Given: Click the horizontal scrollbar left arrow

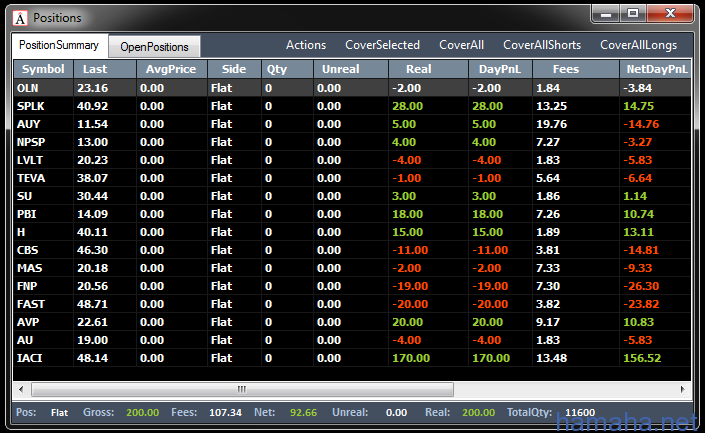Looking at the screenshot, I should (x=21, y=389).
